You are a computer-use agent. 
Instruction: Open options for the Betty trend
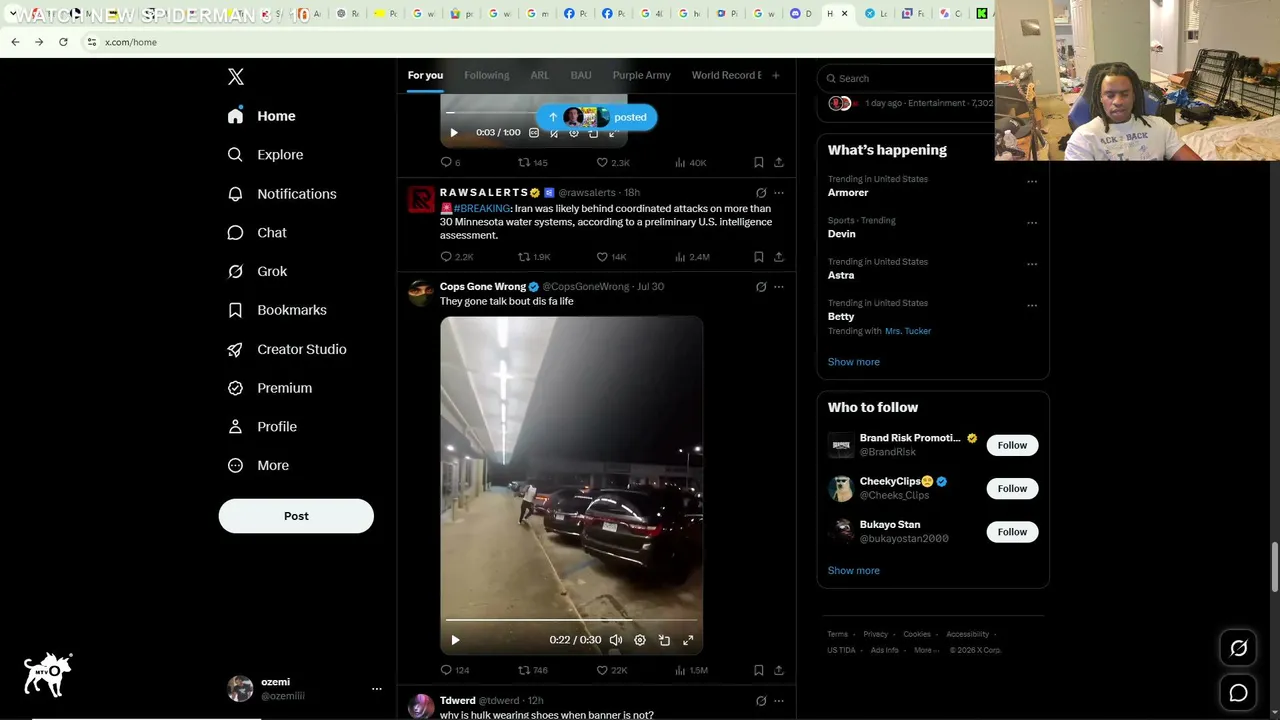1032,305
